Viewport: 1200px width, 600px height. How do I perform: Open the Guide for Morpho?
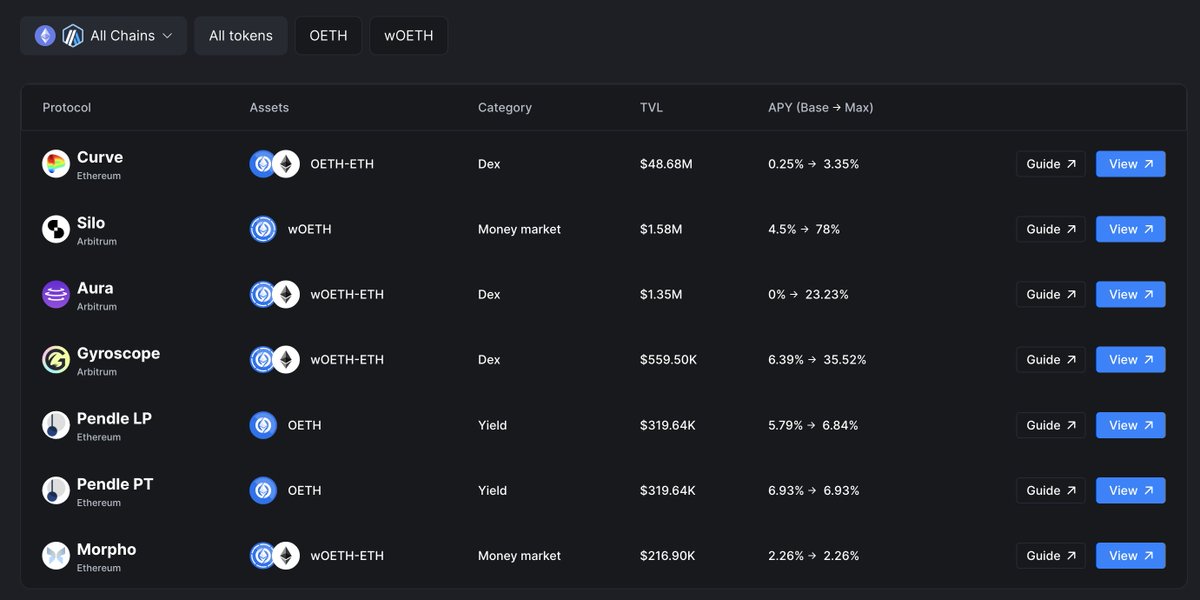pyautogui.click(x=1050, y=555)
